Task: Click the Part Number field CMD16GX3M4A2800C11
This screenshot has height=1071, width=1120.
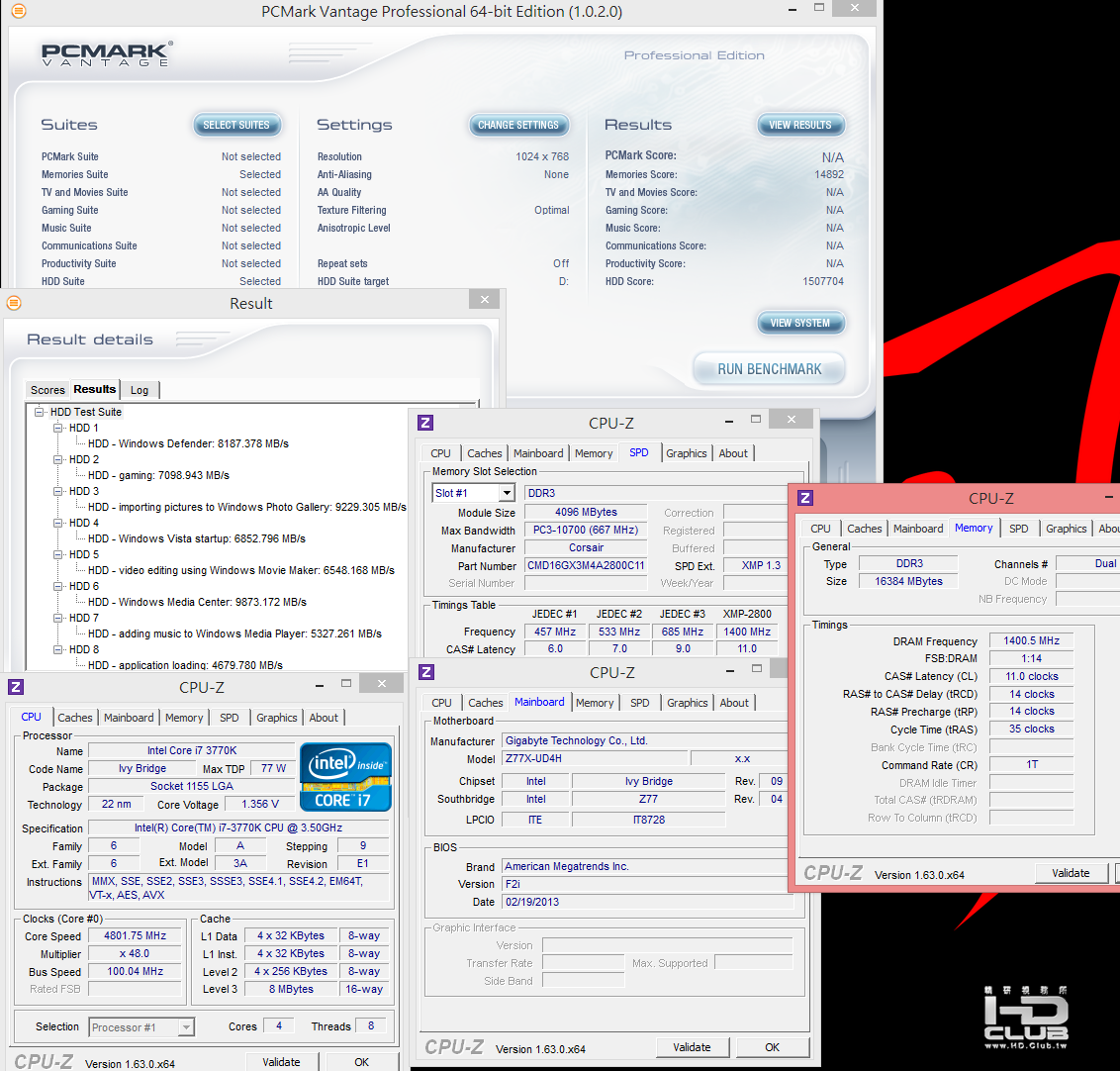Action: click(586, 565)
